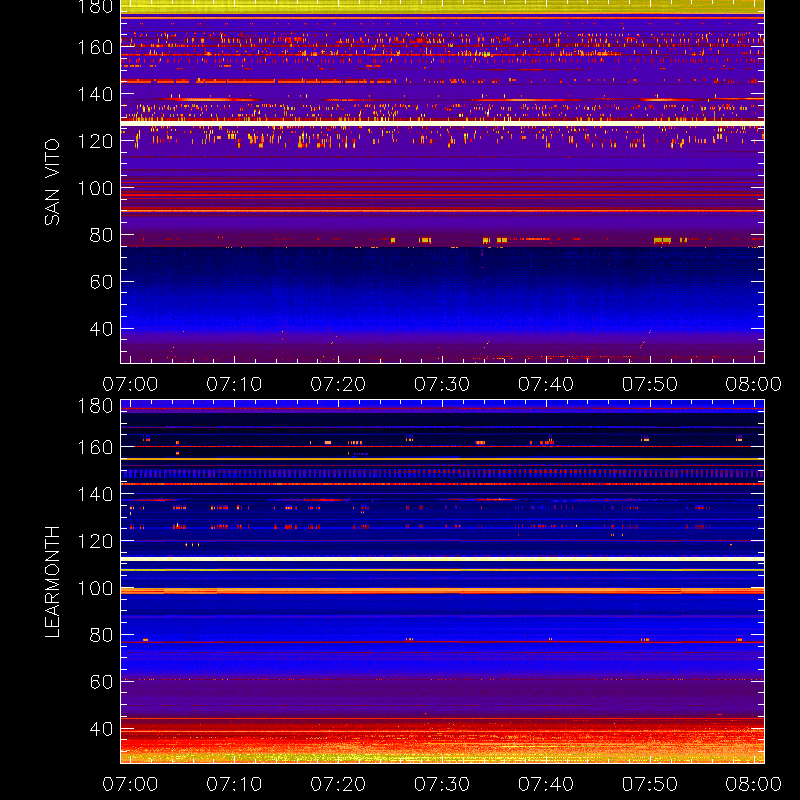Select the 160 frequency label on San Vito plot
Image resolution: width=800 pixels, height=800 pixels.
tap(95, 47)
